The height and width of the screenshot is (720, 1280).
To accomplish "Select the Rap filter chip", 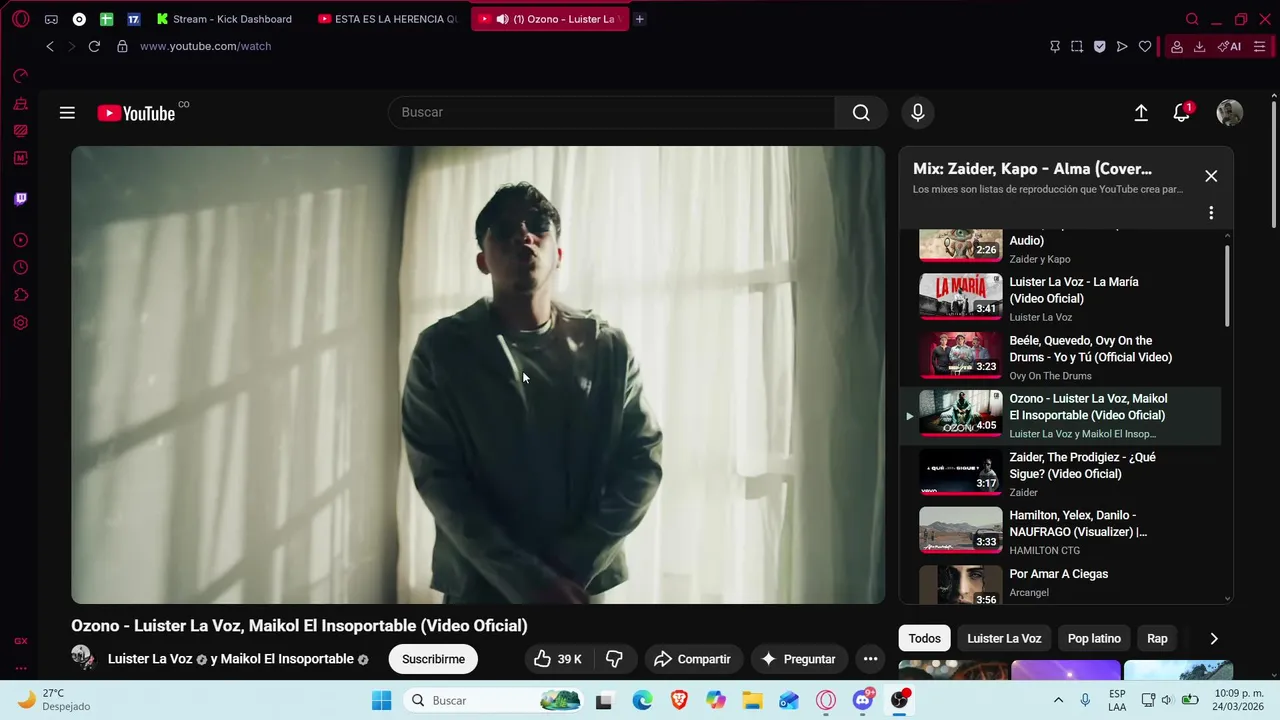I will [x=1157, y=638].
